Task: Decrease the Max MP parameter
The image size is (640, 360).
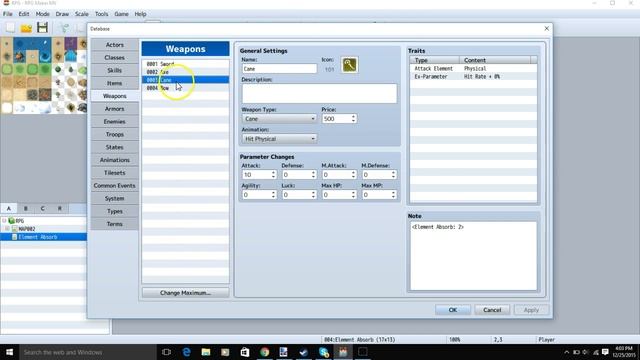Action: pyautogui.click(x=393, y=197)
